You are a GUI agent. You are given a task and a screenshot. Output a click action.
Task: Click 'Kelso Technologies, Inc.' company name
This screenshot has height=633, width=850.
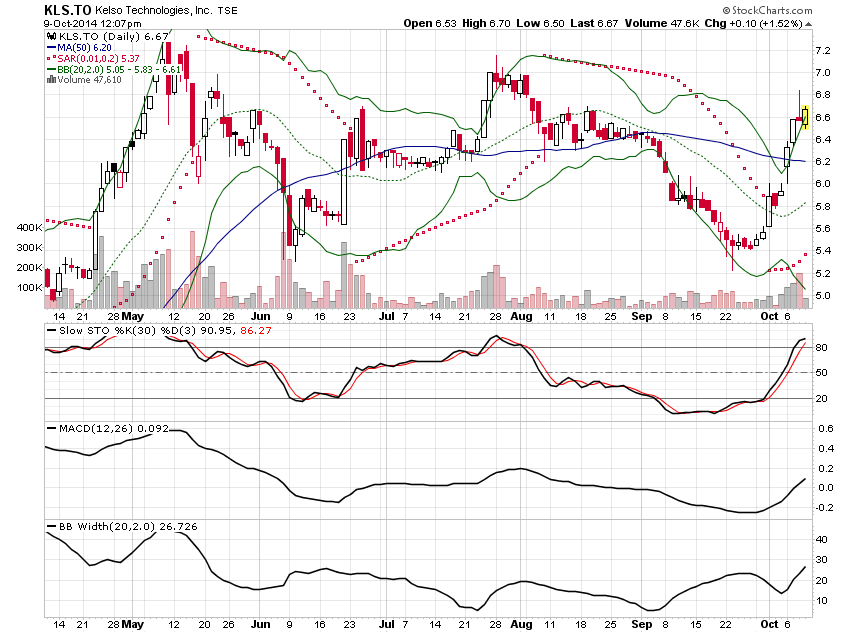pyautogui.click(x=154, y=10)
